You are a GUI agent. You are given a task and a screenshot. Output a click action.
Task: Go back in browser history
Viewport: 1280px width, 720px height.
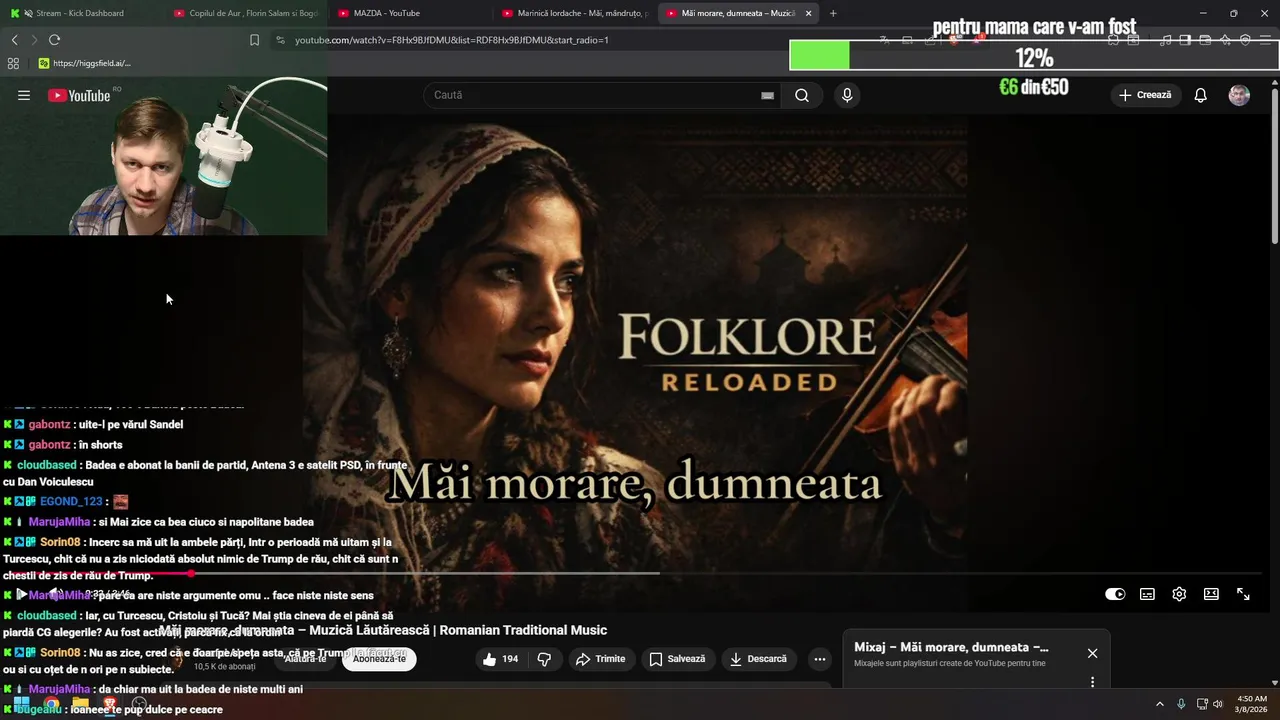coord(14,40)
